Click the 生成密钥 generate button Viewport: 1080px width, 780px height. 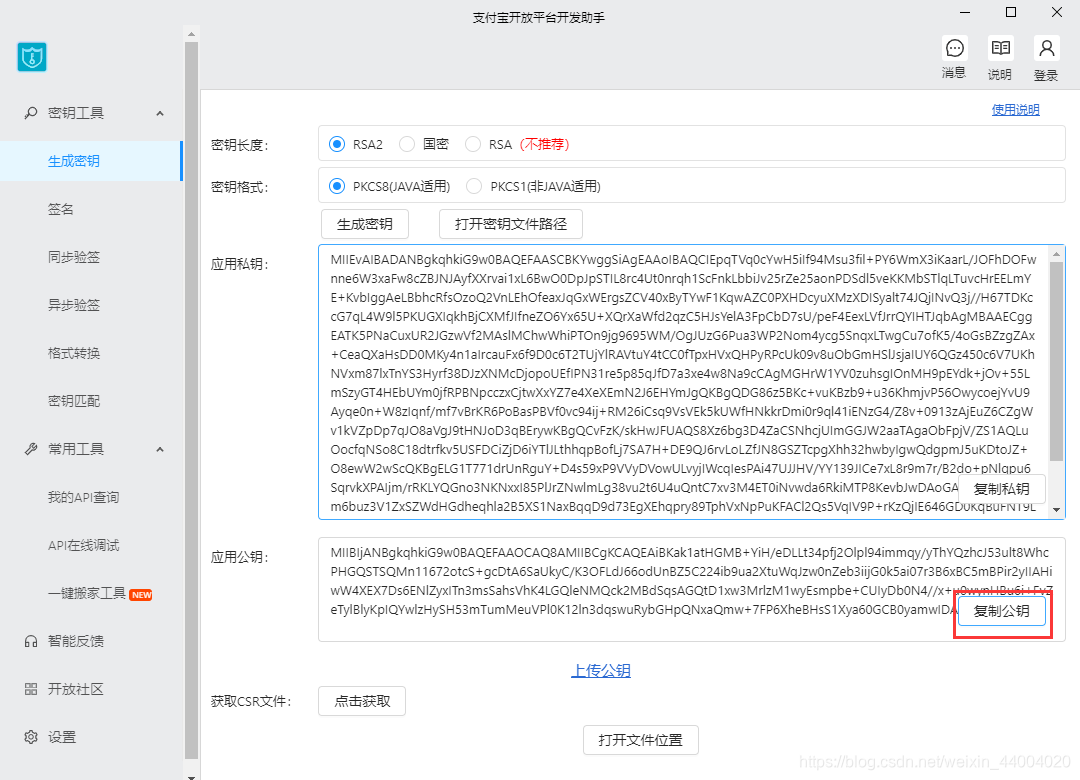point(365,224)
